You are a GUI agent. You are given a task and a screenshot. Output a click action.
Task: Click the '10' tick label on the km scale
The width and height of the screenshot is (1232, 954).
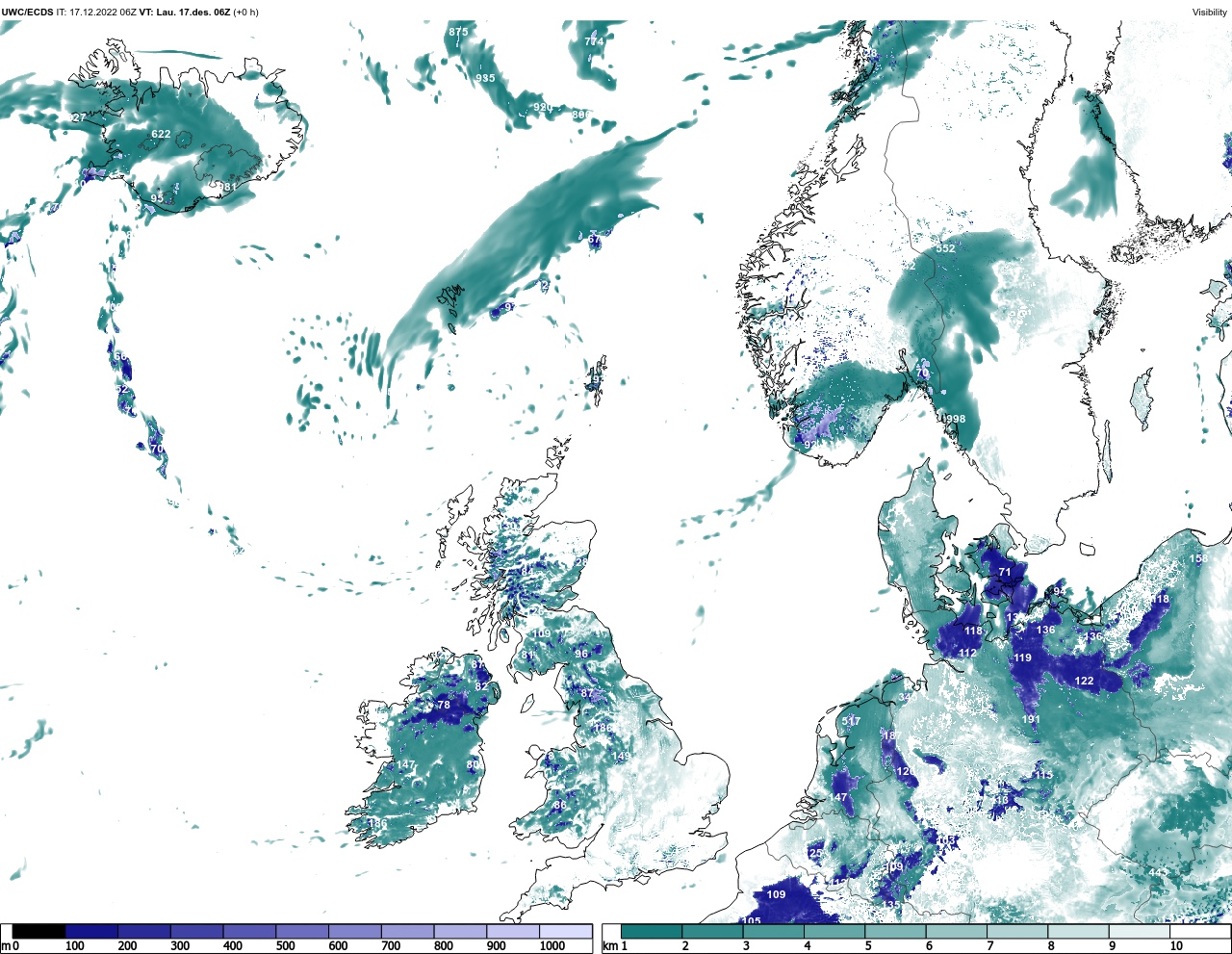1176,946
